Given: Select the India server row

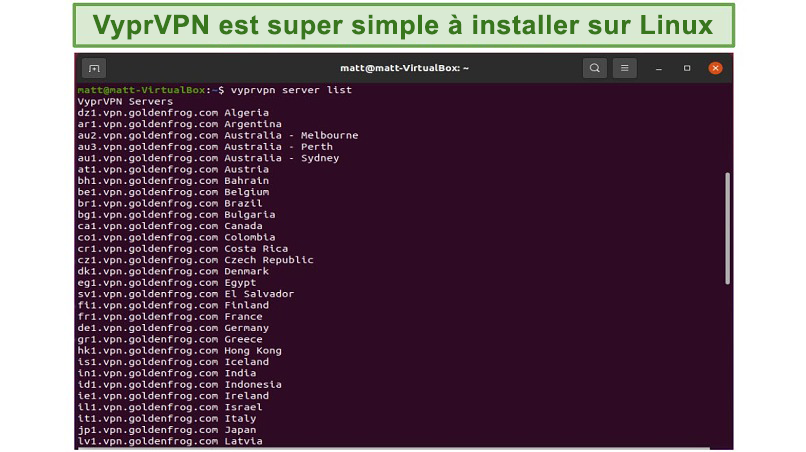Looking at the screenshot, I should (x=167, y=373).
